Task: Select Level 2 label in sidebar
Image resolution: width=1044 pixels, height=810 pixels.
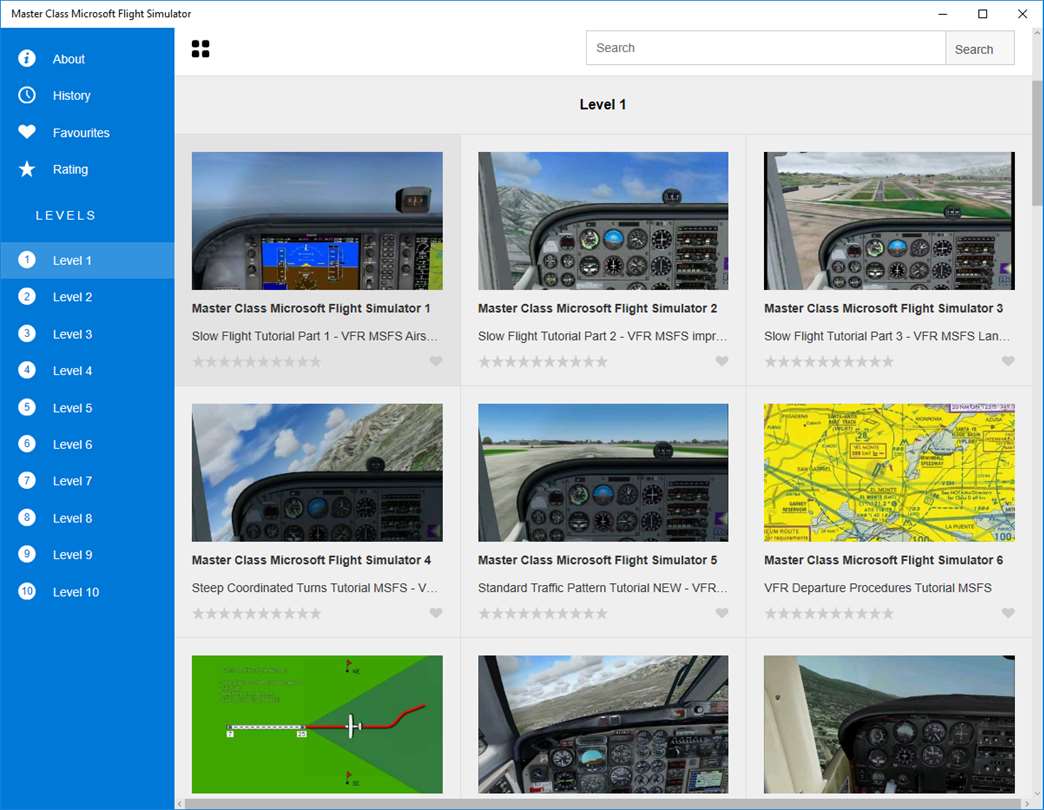Action: click(72, 297)
